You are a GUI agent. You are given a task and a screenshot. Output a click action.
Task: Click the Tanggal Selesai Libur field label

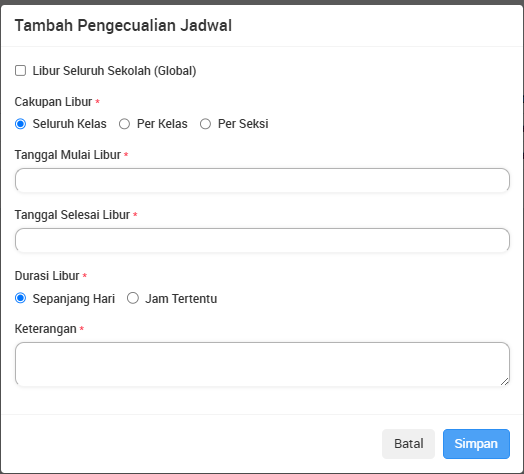(72, 215)
